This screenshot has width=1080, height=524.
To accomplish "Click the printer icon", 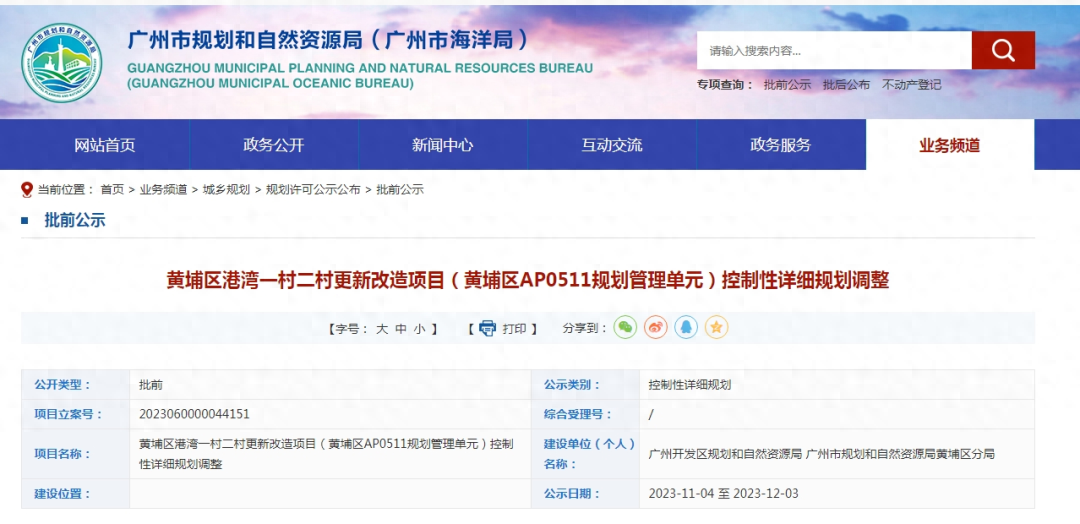I will point(488,328).
